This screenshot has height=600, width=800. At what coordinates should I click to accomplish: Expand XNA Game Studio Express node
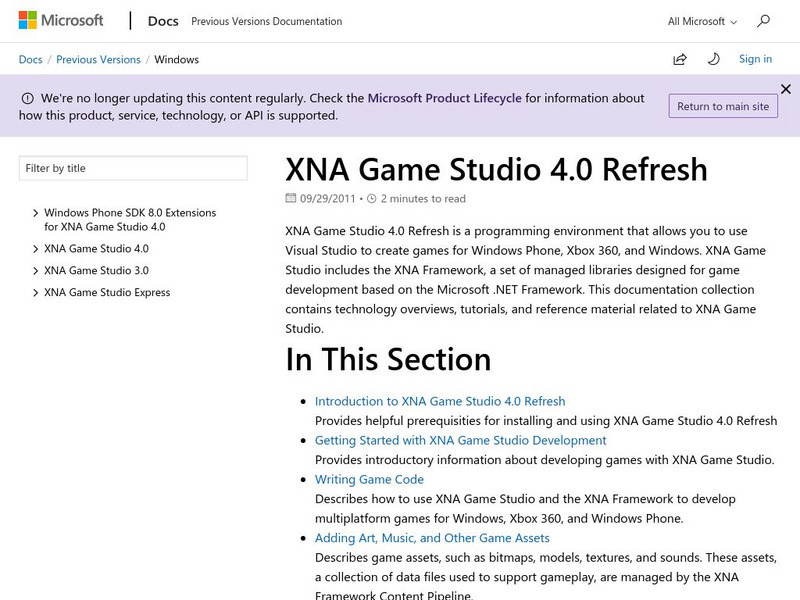[36, 293]
